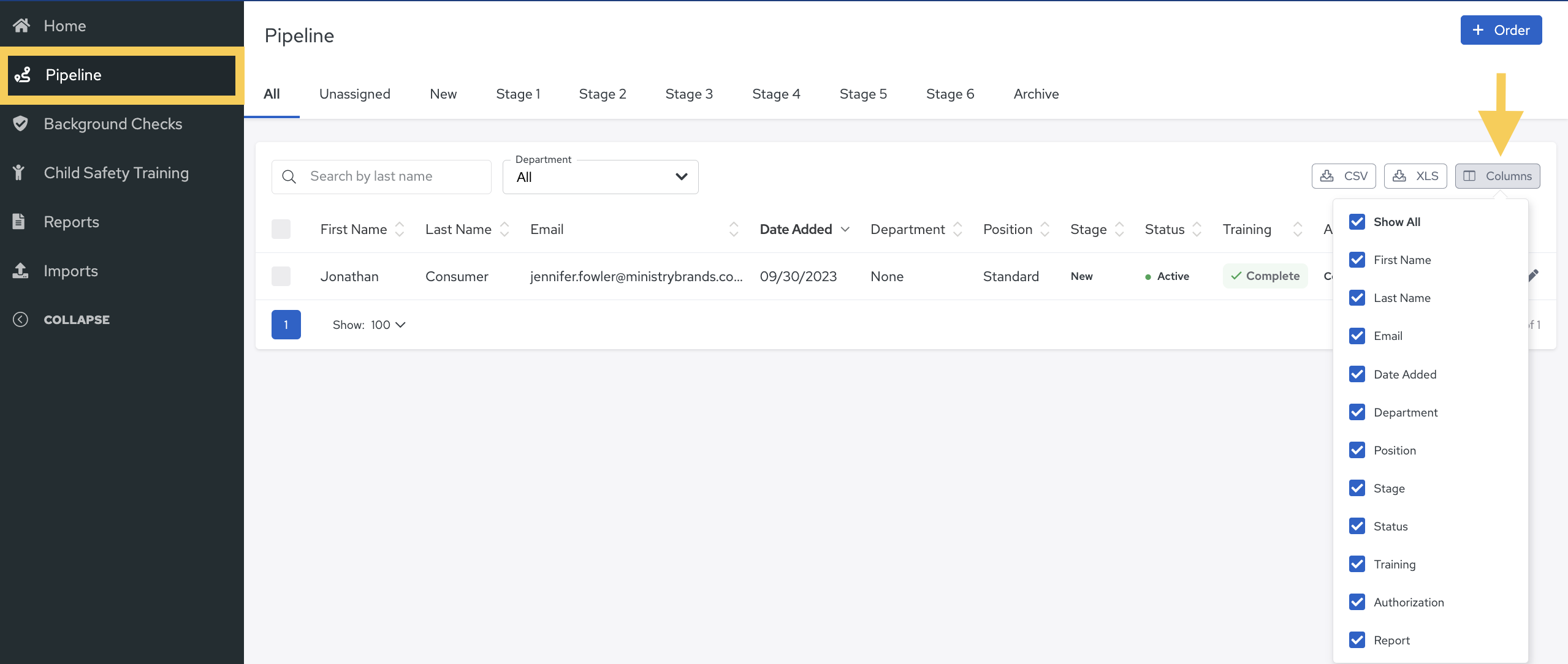Click the Reports document icon
Image resolution: width=1568 pixels, height=664 pixels.
point(19,221)
